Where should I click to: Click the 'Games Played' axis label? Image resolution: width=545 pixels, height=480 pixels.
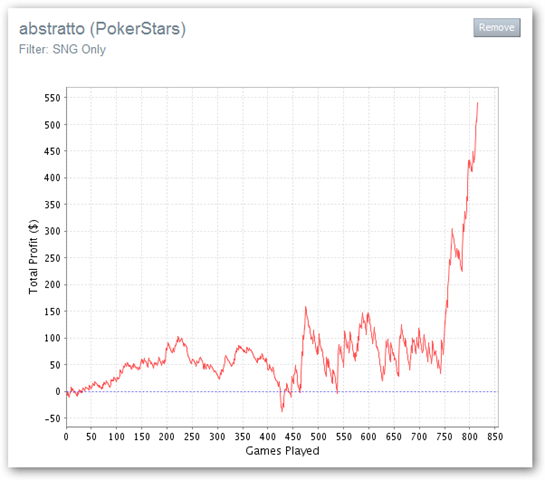click(282, 451)
